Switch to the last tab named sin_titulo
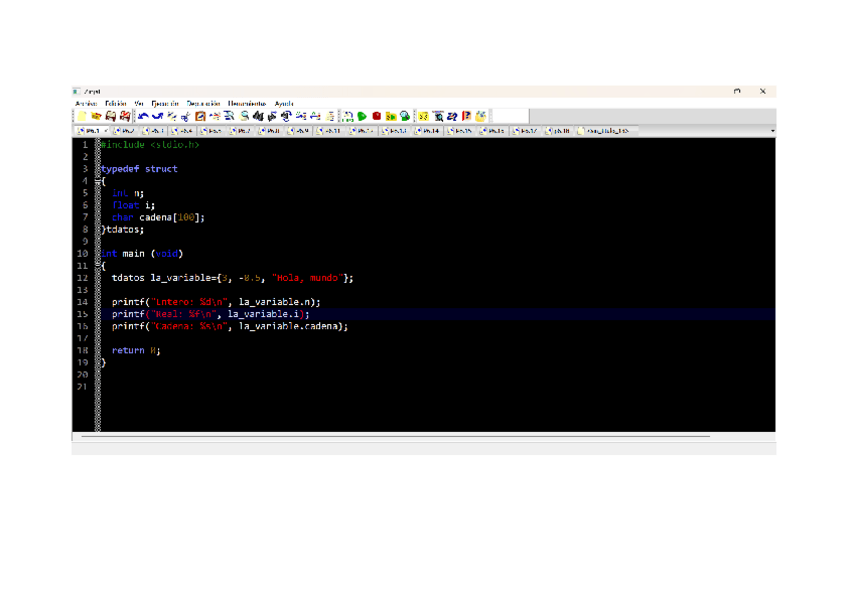Image resolution: width=848 pixels, height=599 pixels. click(606, 131)
